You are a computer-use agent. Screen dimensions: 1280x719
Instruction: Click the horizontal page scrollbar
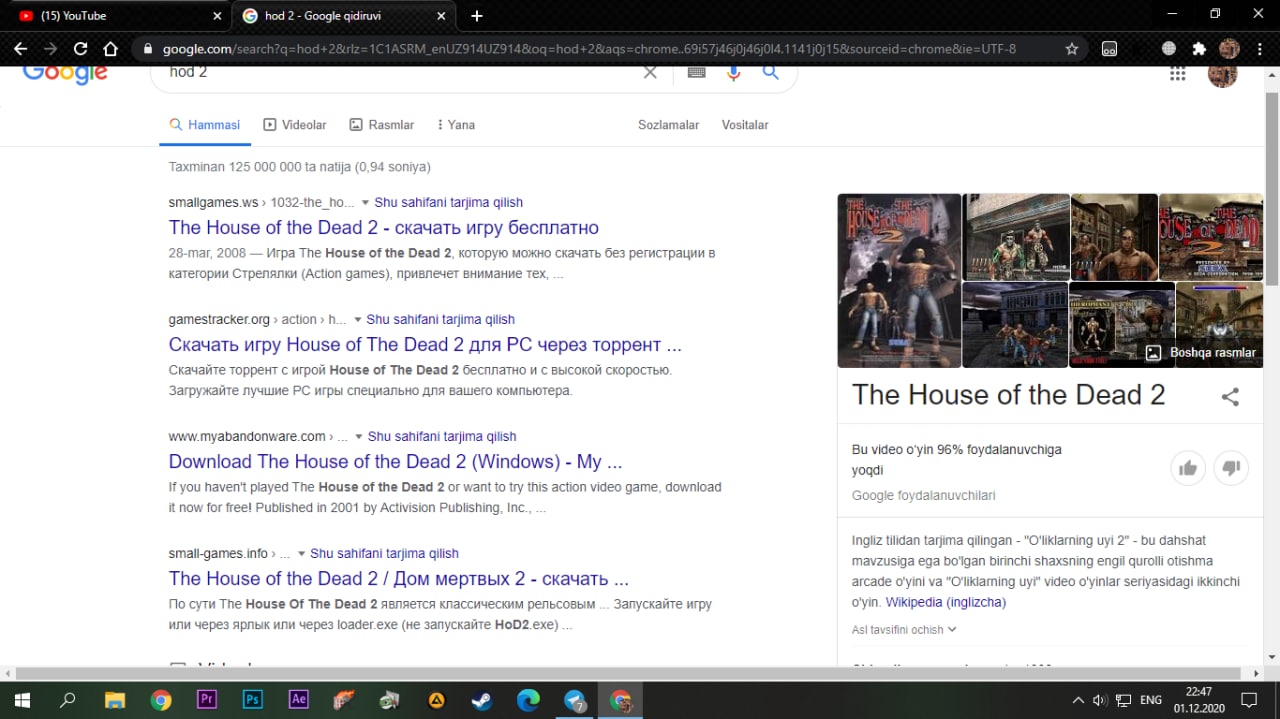pyautogui.click(x=628, y=674)
